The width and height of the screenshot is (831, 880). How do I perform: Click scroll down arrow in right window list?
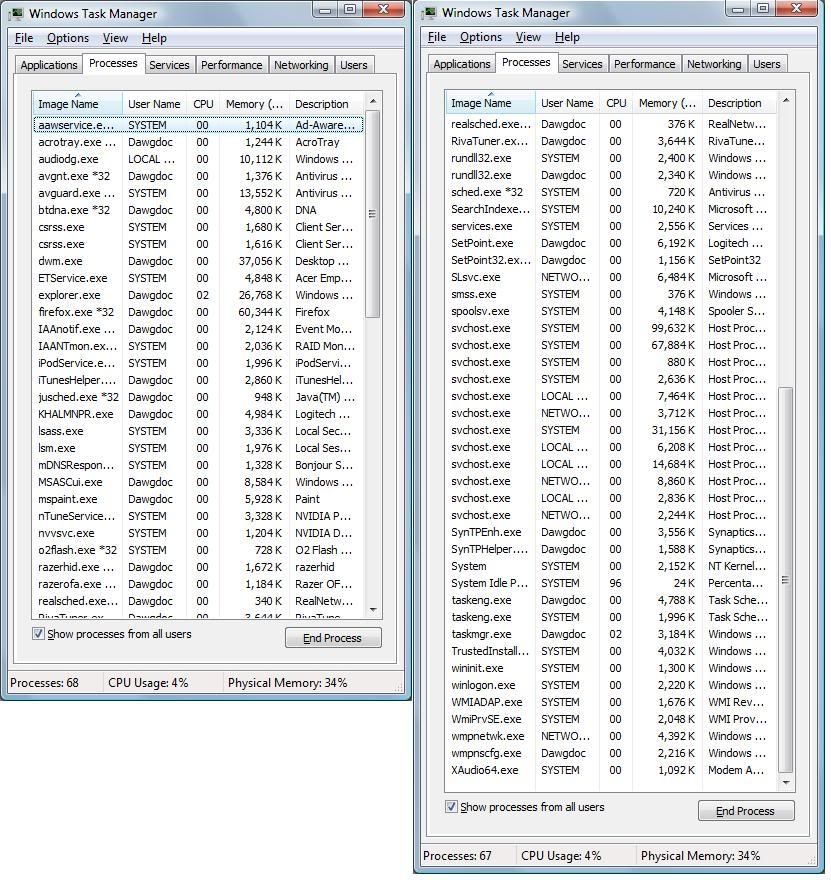pos(786,782)
